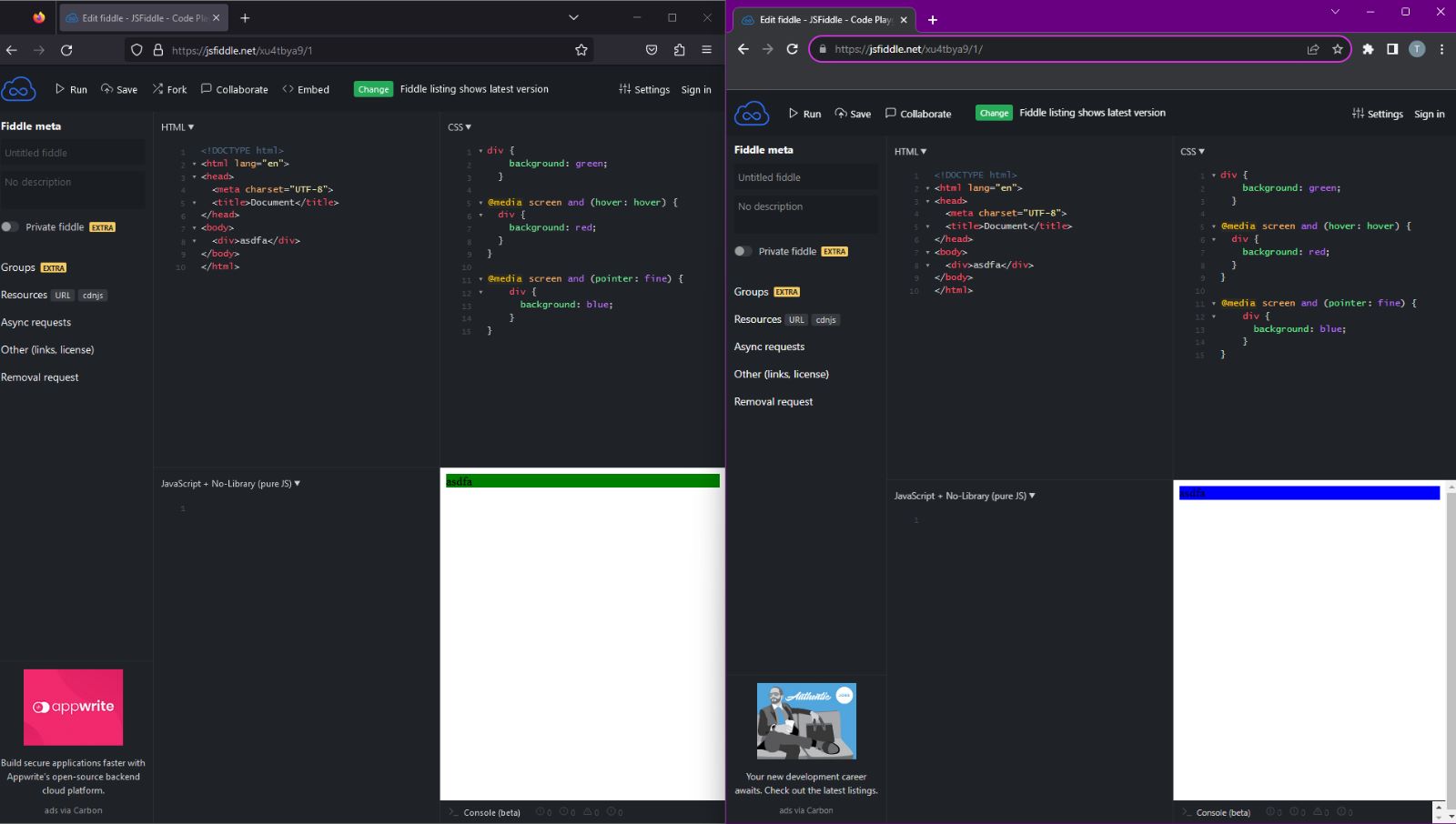This screenshot has width=1456, height=824.
Task: Go back in Firefox
Action: (x=12, y=50)
